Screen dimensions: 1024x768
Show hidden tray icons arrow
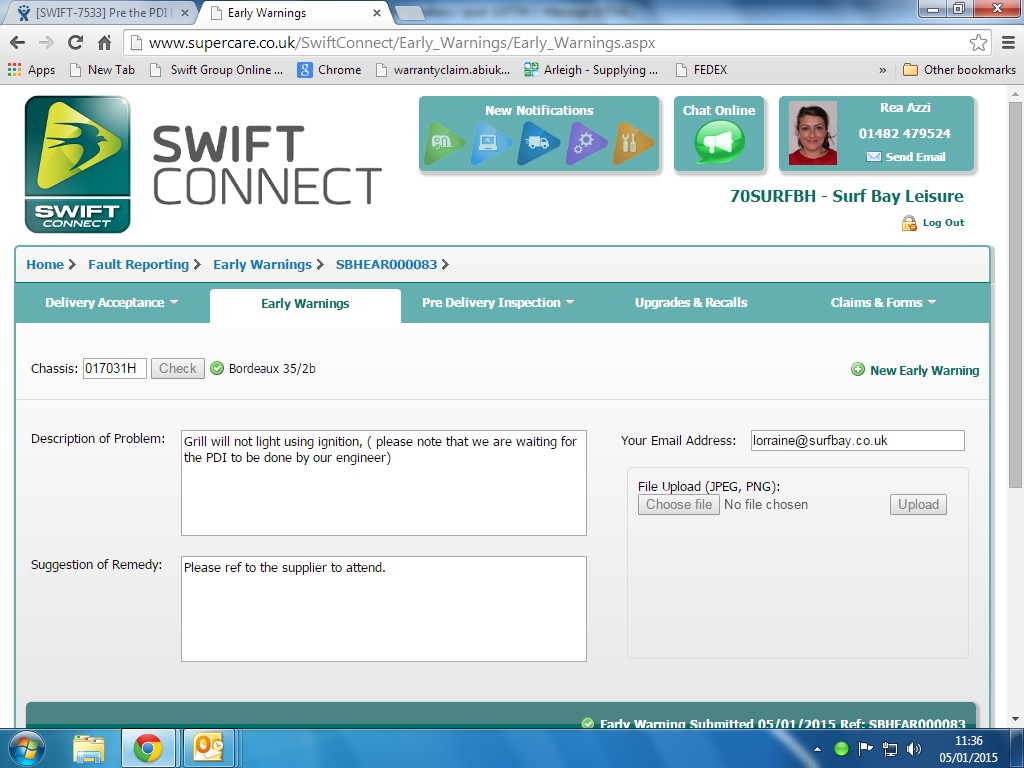tap(817, 749)
